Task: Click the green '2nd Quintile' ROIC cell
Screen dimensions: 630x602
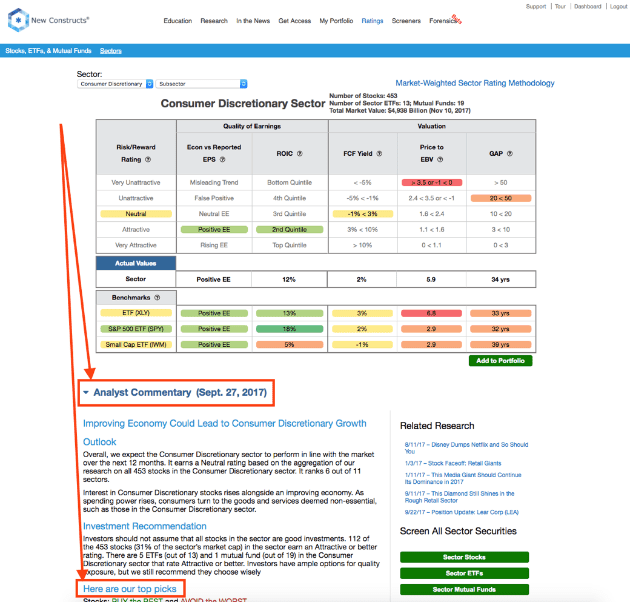Action: [289, 229]
